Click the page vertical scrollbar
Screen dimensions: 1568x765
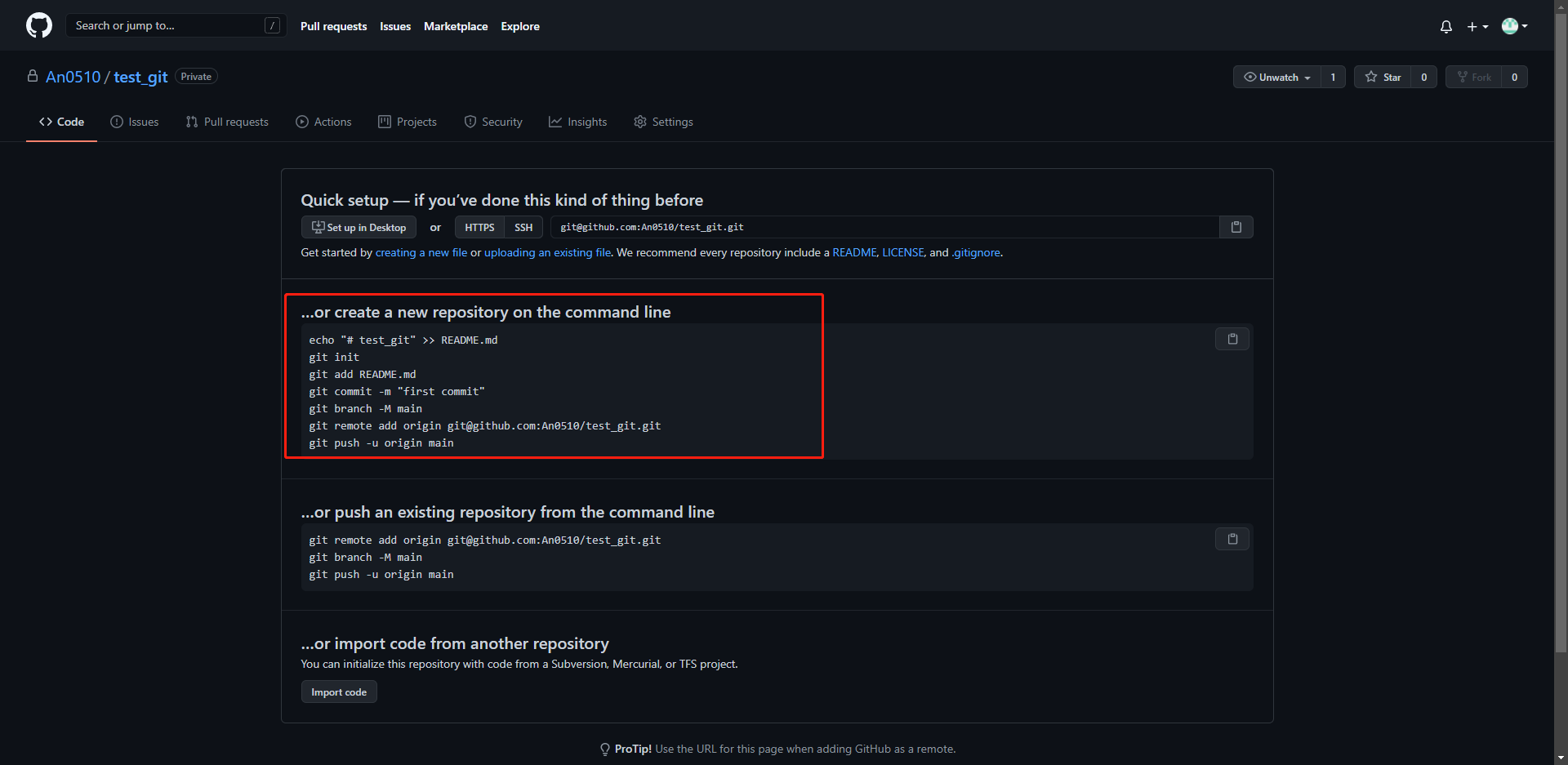[x=1561, y=327]
